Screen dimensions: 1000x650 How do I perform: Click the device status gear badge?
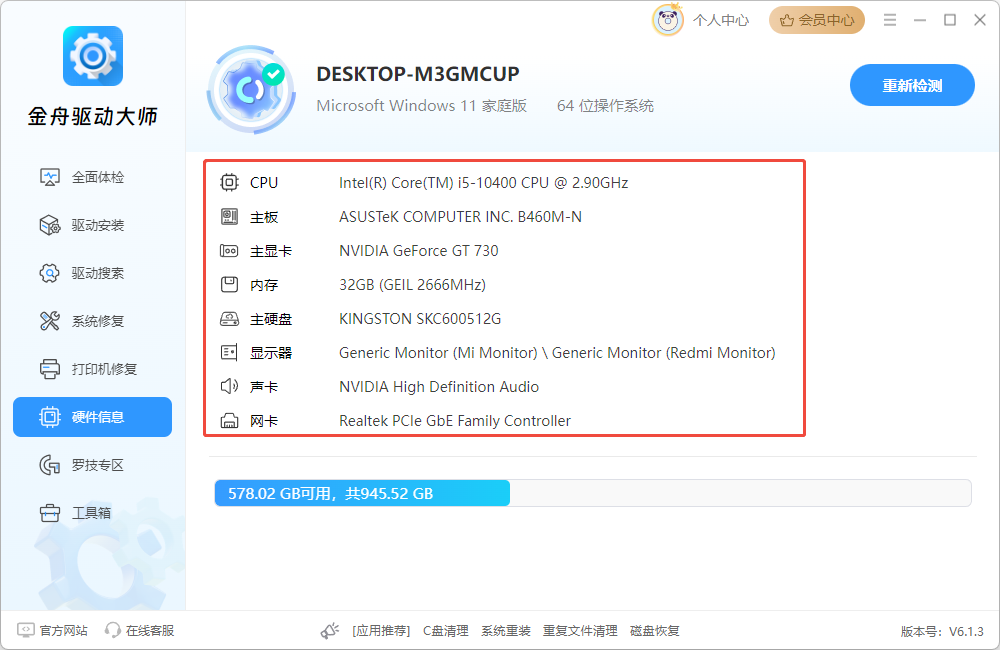(251, 89)
